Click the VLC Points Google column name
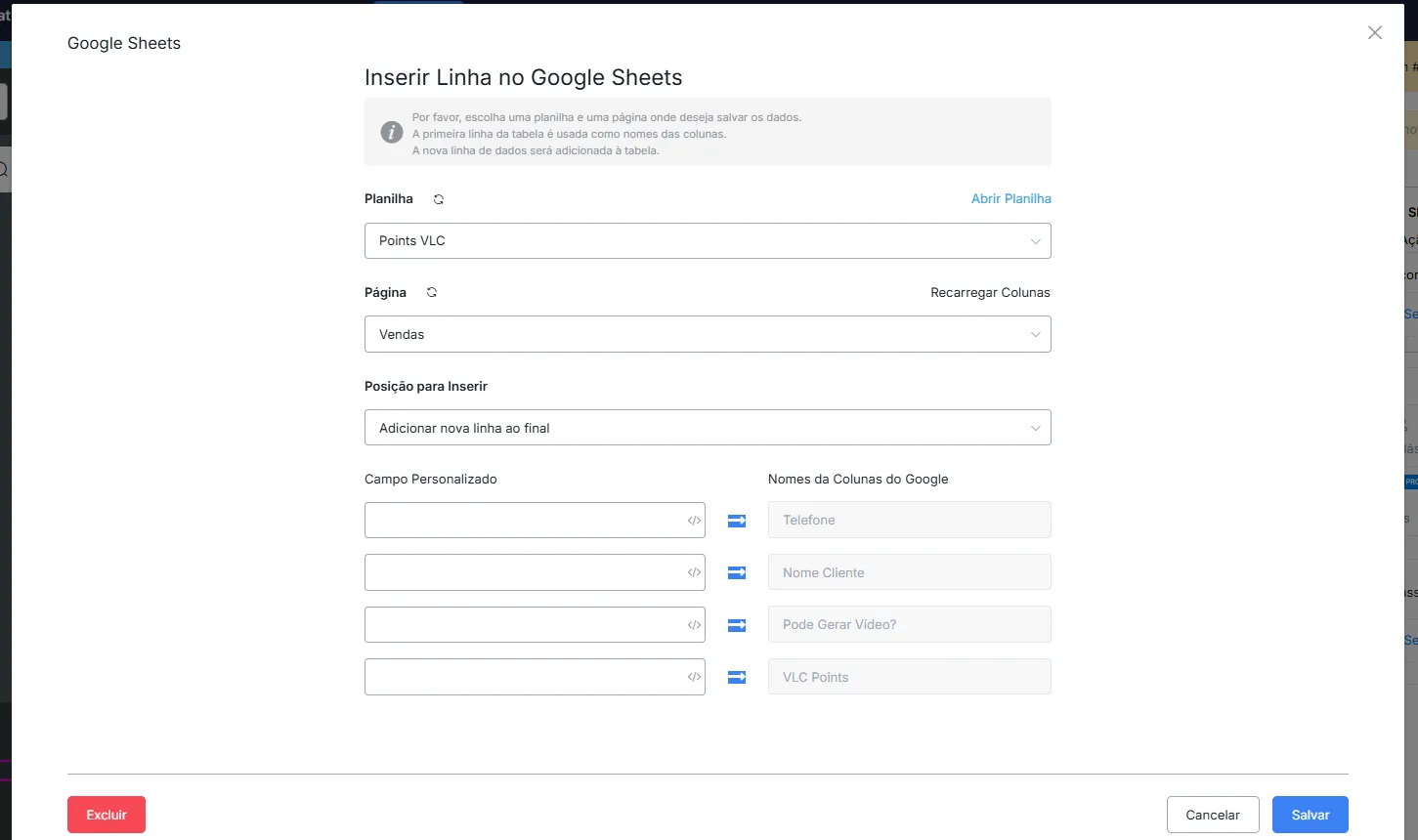1418x840 pixels. [x=910, y=677]
